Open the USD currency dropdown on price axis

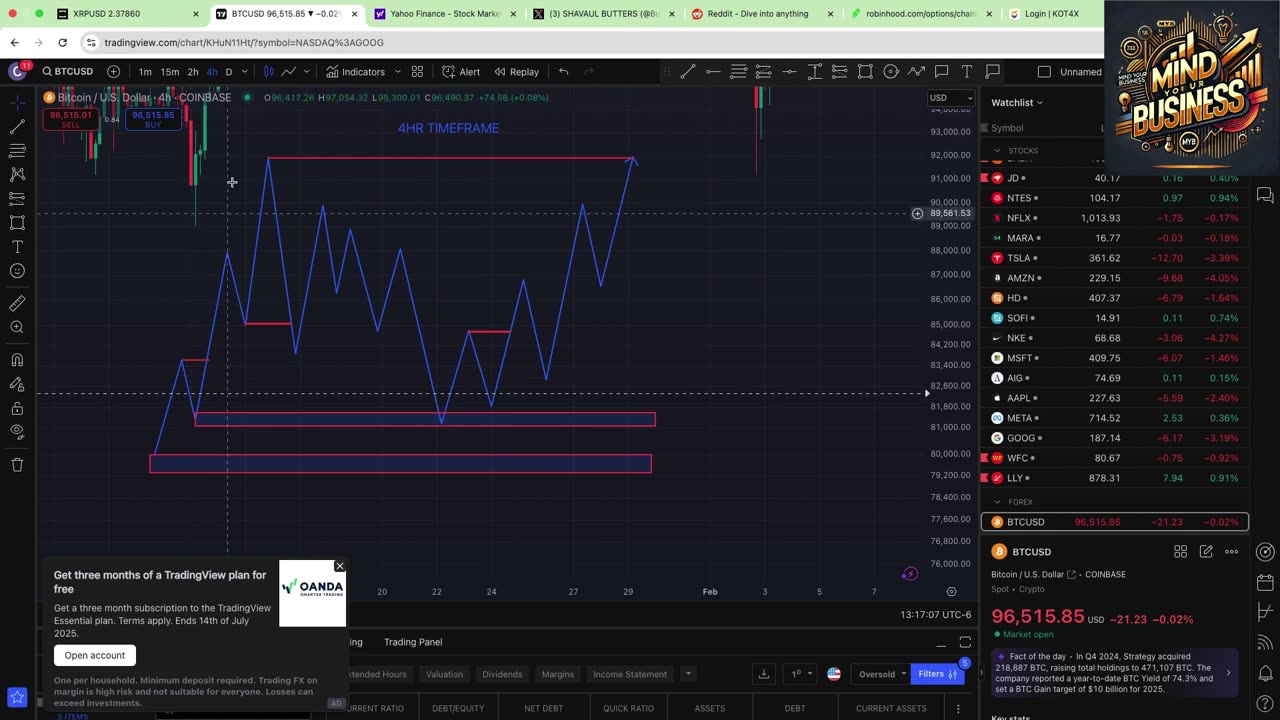pos(950,97)
